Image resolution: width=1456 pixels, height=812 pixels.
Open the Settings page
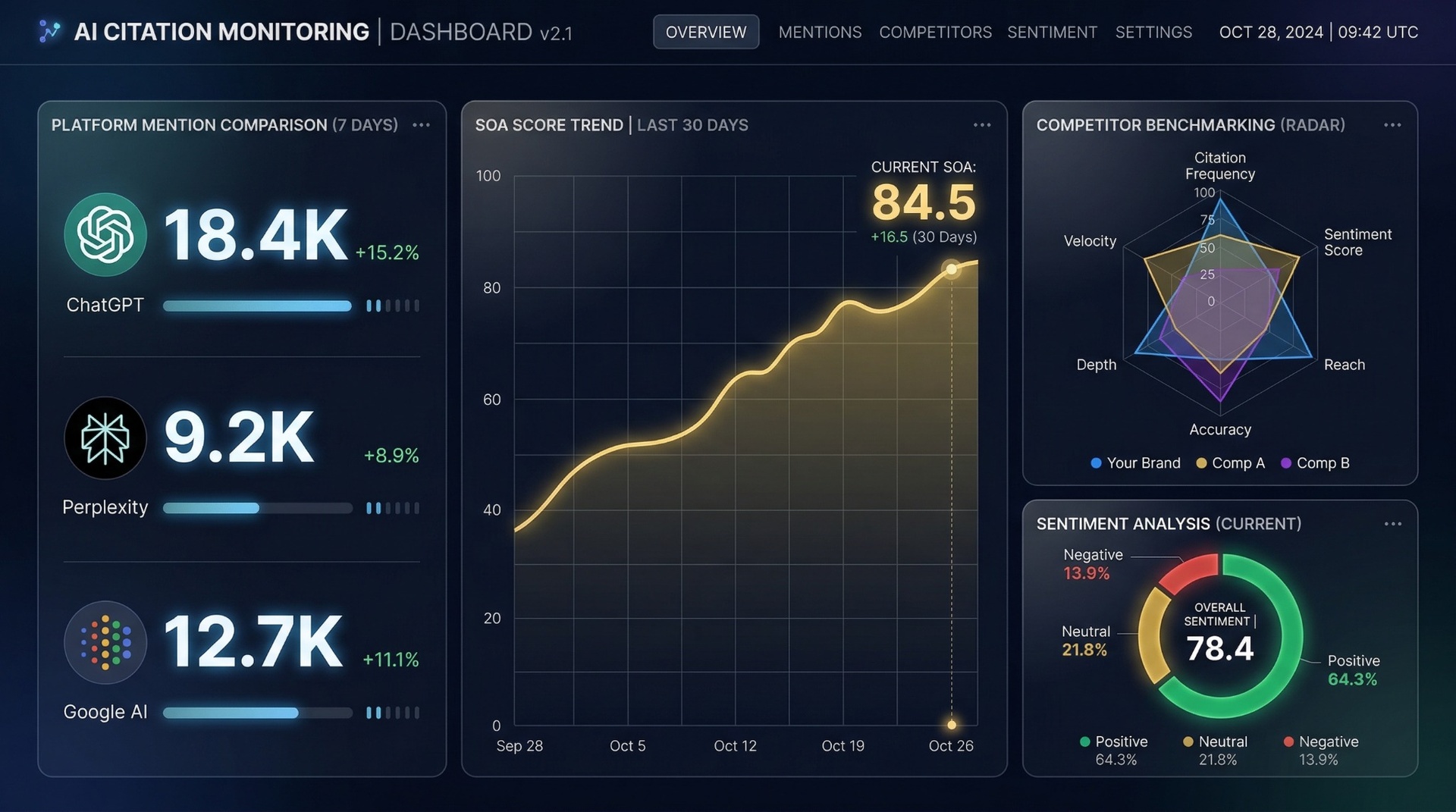click(1153, 33)
